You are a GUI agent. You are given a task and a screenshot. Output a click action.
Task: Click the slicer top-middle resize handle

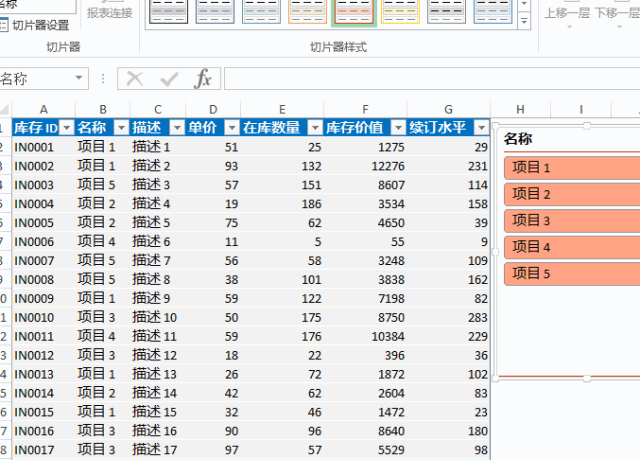pos(587,126)
